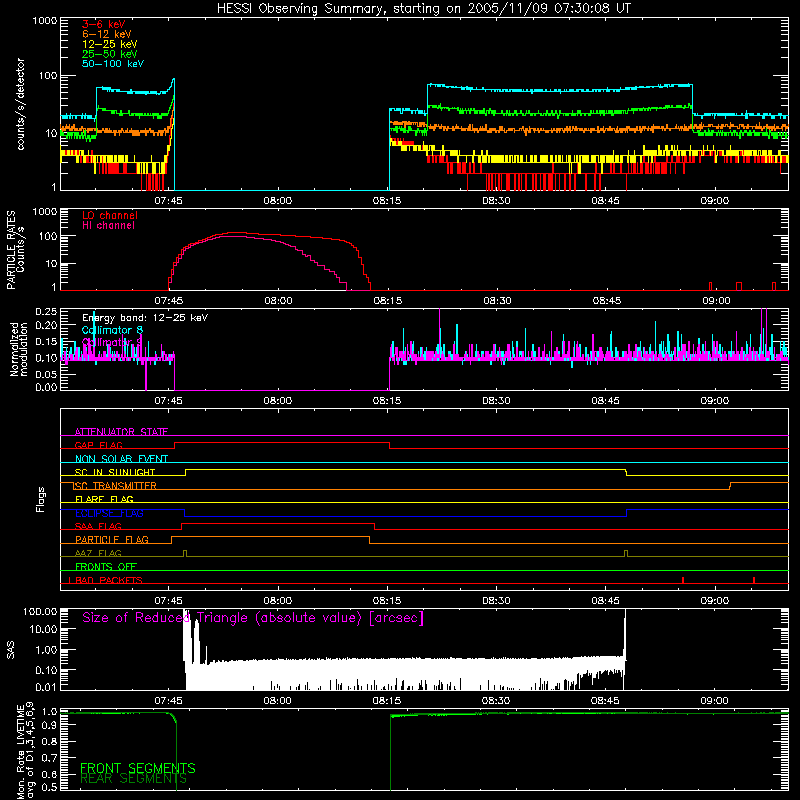Image resolution: width=800 pixels, height=800 pixels.
Task: Select the REAR SEGMENTS legend label
Action: pos(134,779)
